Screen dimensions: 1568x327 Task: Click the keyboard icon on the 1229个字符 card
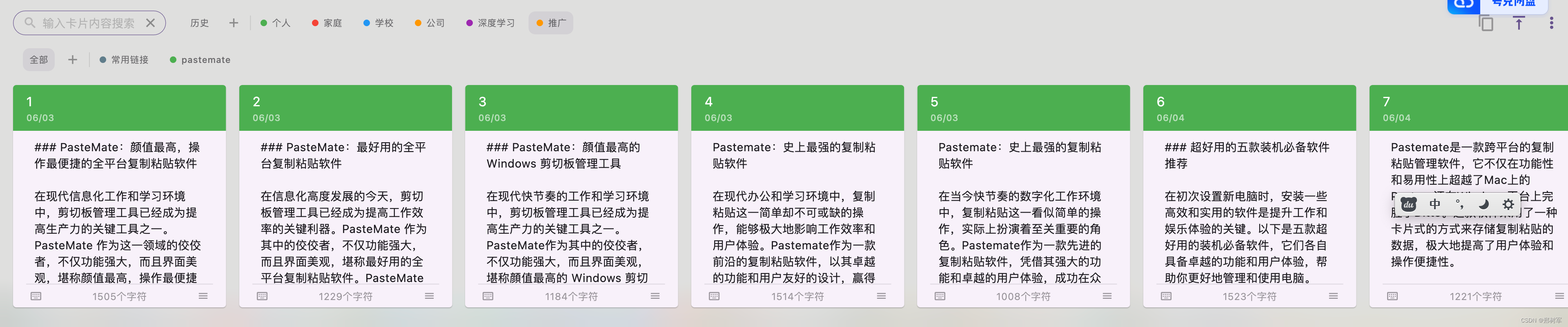[x=262, y=296]
